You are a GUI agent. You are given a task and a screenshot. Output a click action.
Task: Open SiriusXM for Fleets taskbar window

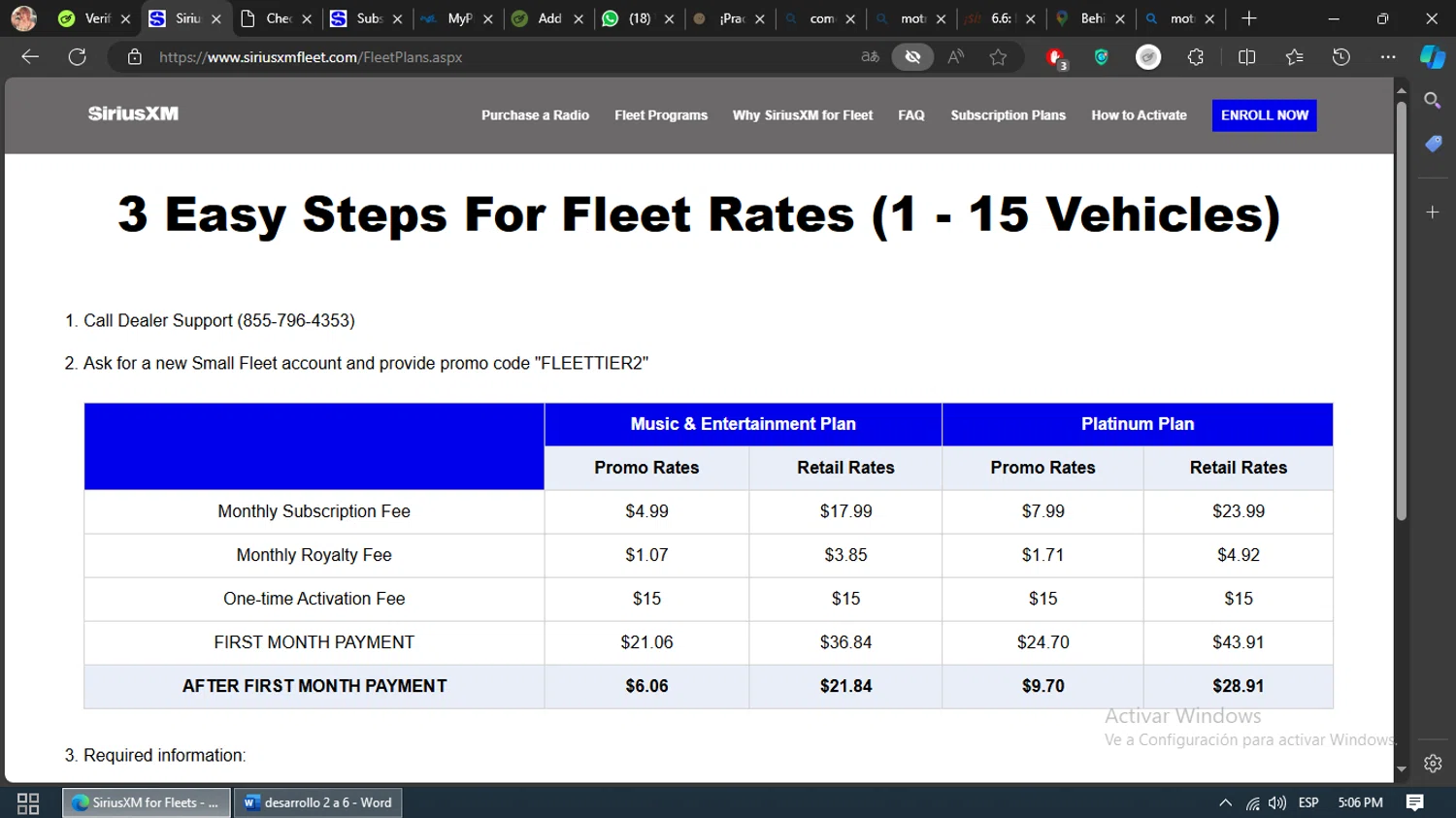click(147, 802)
